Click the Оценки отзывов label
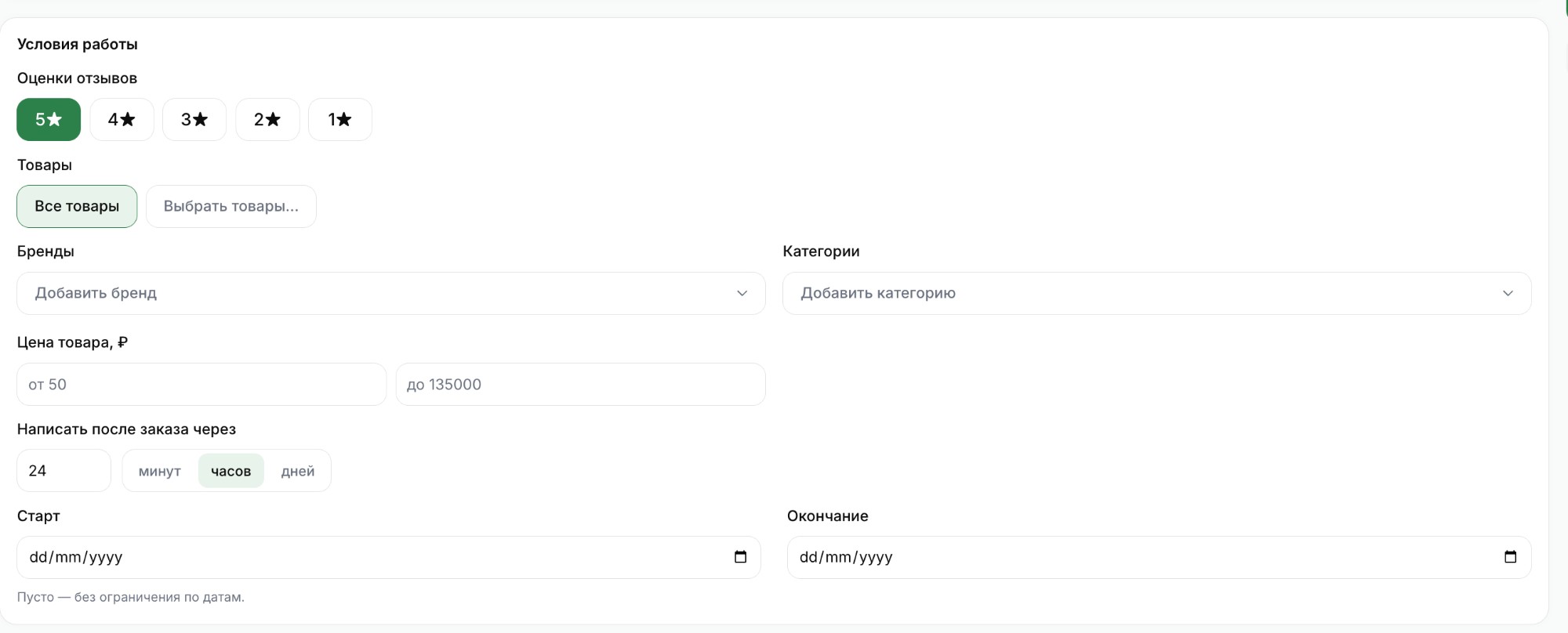 [77, 78]
